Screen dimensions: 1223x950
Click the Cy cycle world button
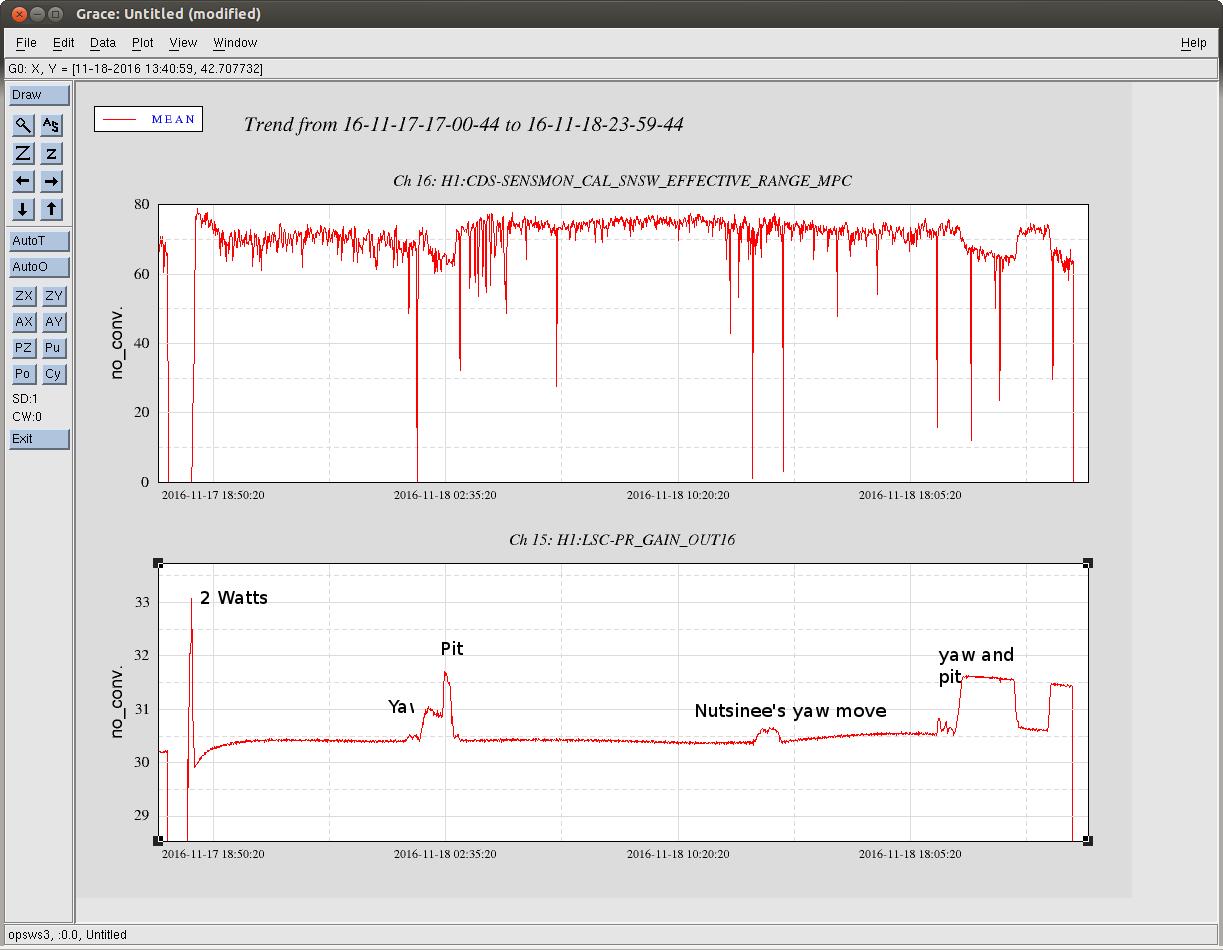tap(53, 374)
